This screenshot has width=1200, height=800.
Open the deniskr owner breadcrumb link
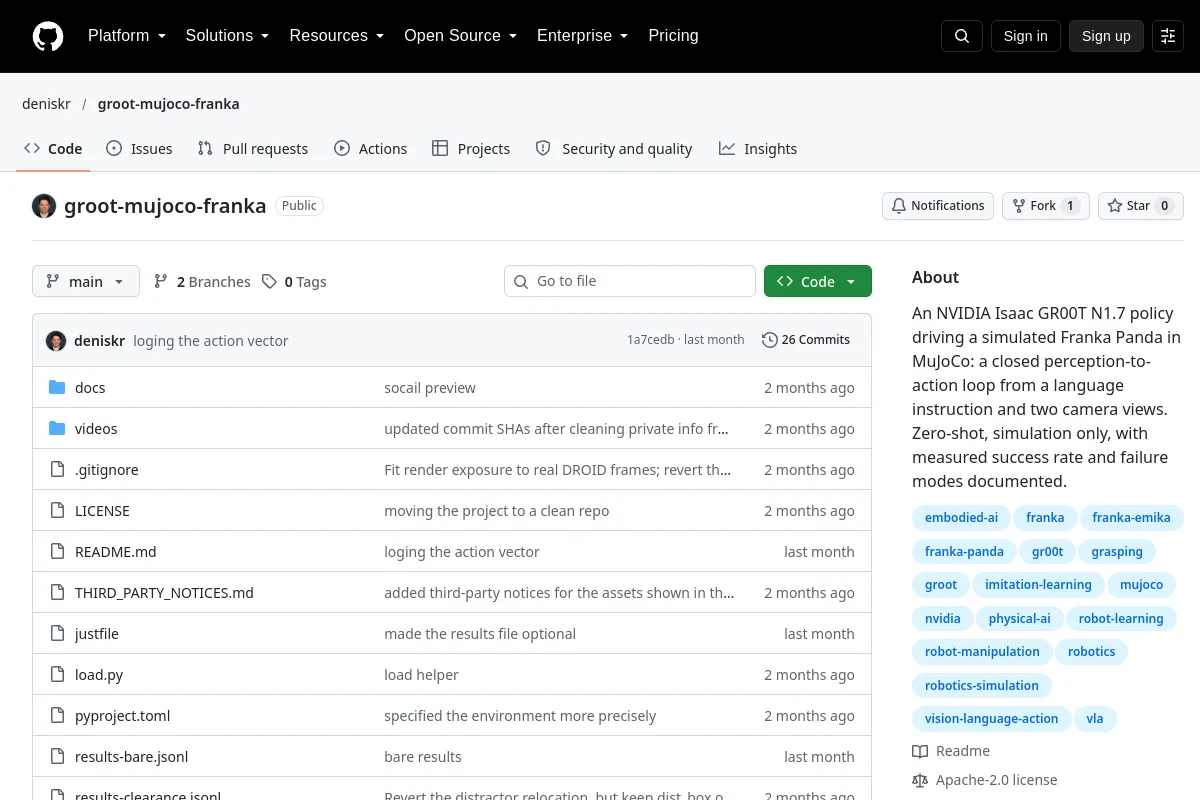click(x=46, y=104)
